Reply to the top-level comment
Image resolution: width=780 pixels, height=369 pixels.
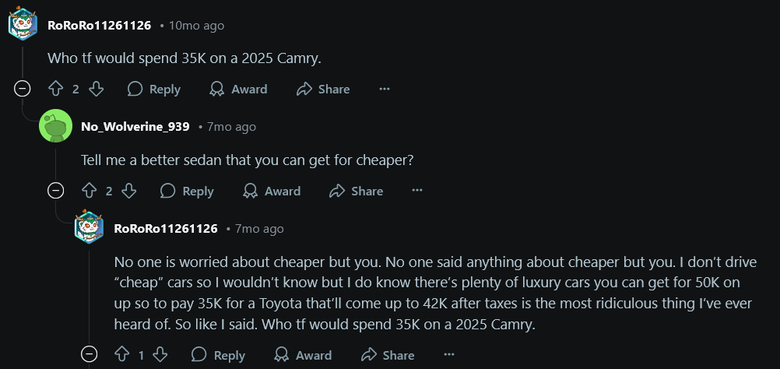[x=154, y=89]
